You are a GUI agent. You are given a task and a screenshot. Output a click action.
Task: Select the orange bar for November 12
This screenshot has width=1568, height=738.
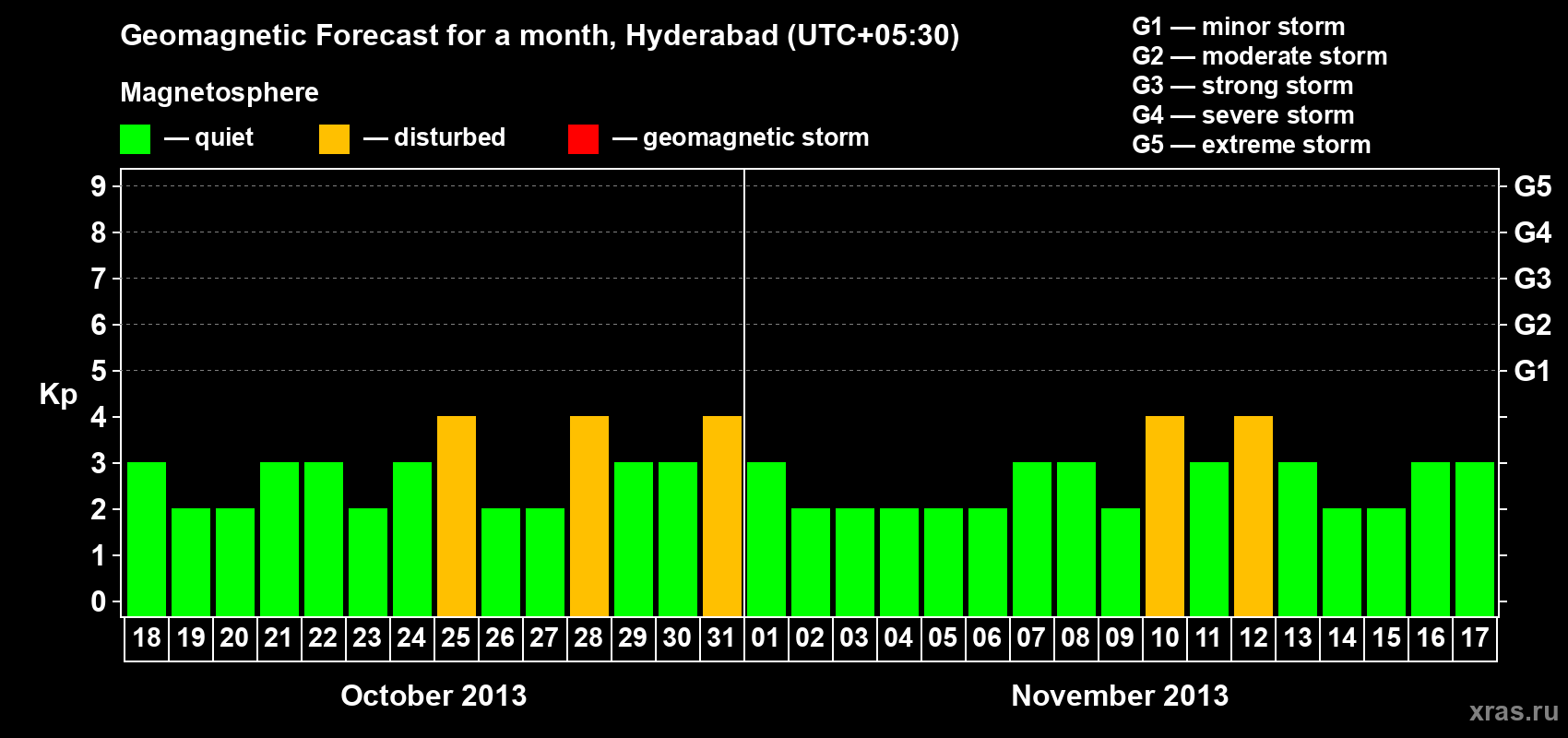(1253, 517)
